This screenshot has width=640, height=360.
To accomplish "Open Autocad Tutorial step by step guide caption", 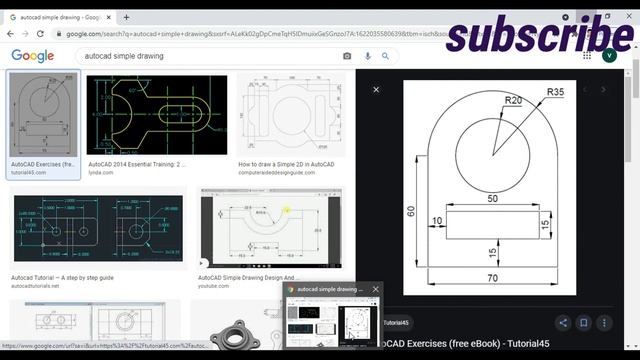I will click(x=62, y=278).
